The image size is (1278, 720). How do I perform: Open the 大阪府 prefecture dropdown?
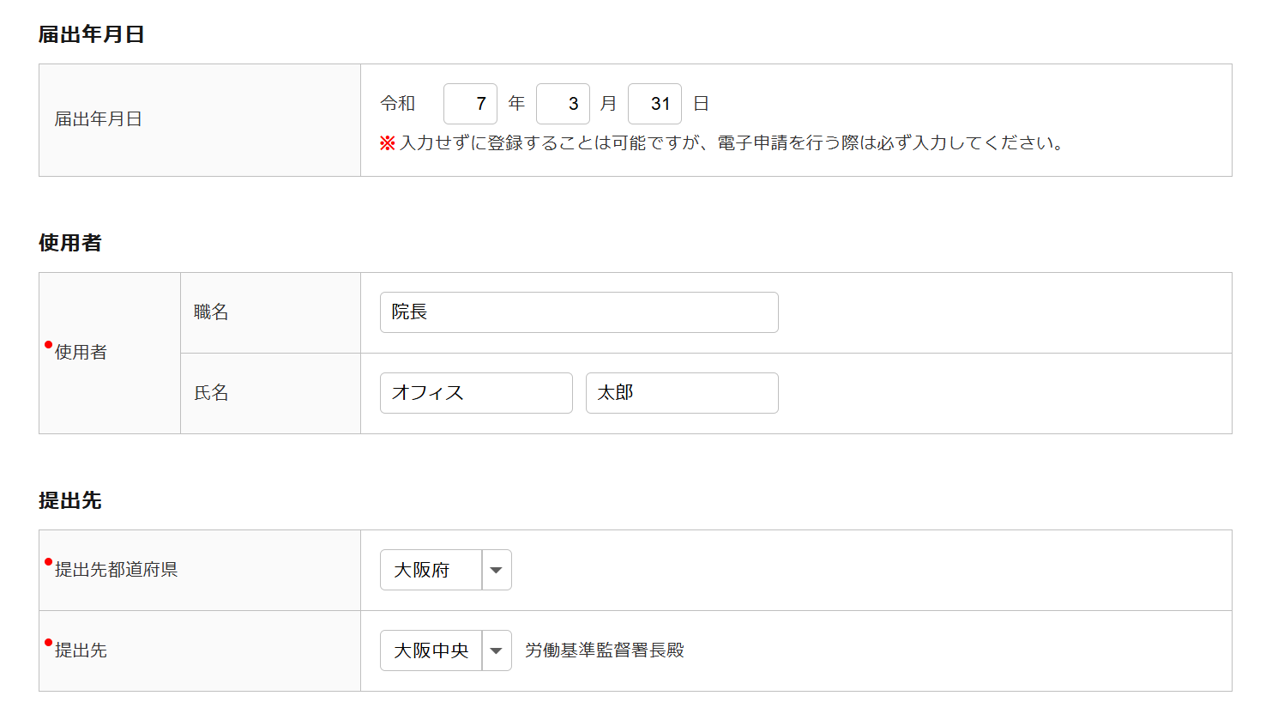click(432, 570)
